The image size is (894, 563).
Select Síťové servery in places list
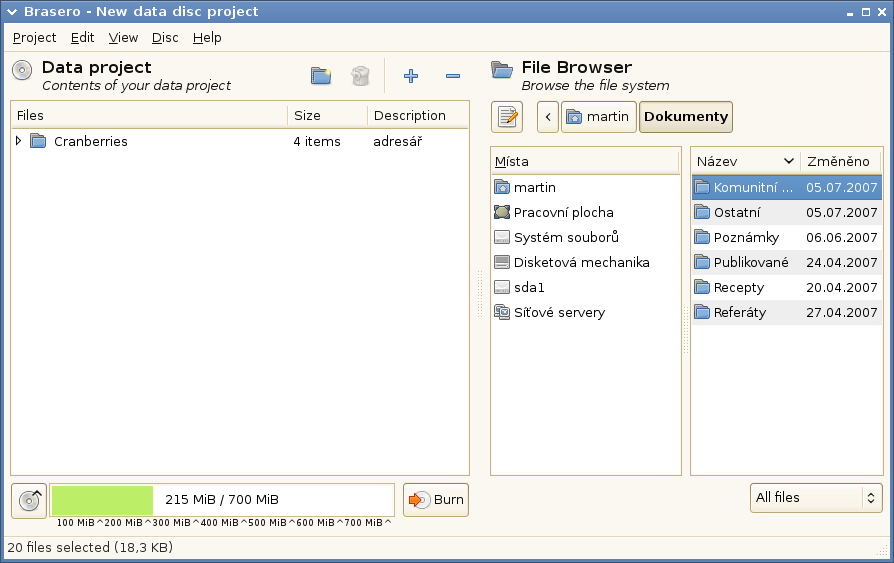tap(586, 313)
